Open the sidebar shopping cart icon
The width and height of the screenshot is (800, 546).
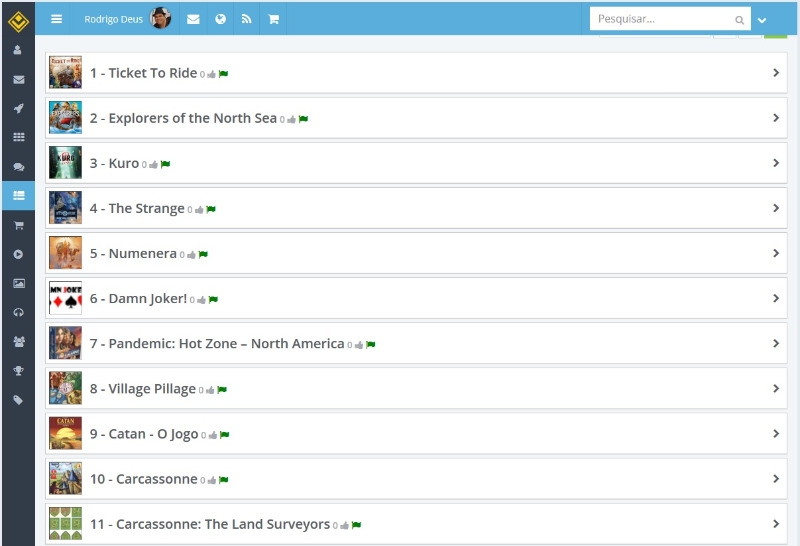tap(18, 225)
